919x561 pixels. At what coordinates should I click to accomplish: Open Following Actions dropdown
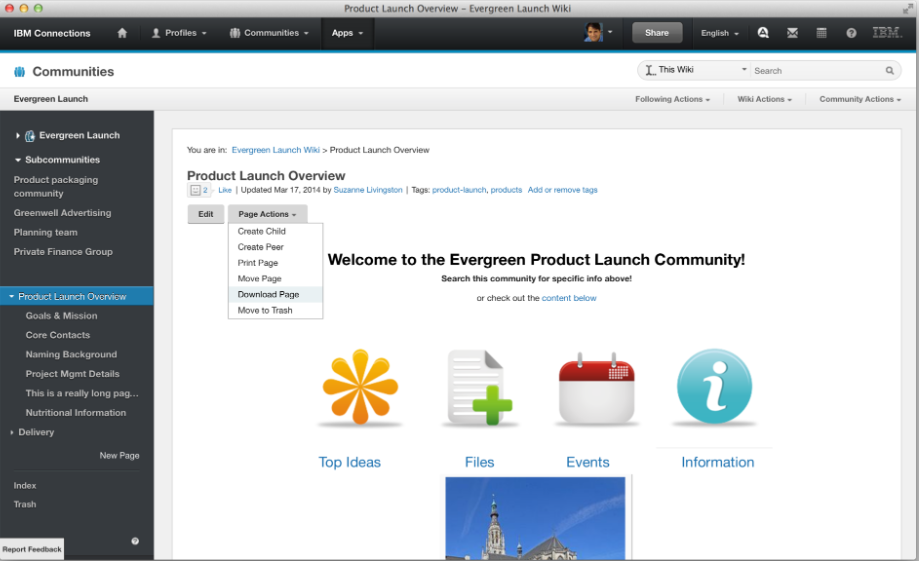672,99
